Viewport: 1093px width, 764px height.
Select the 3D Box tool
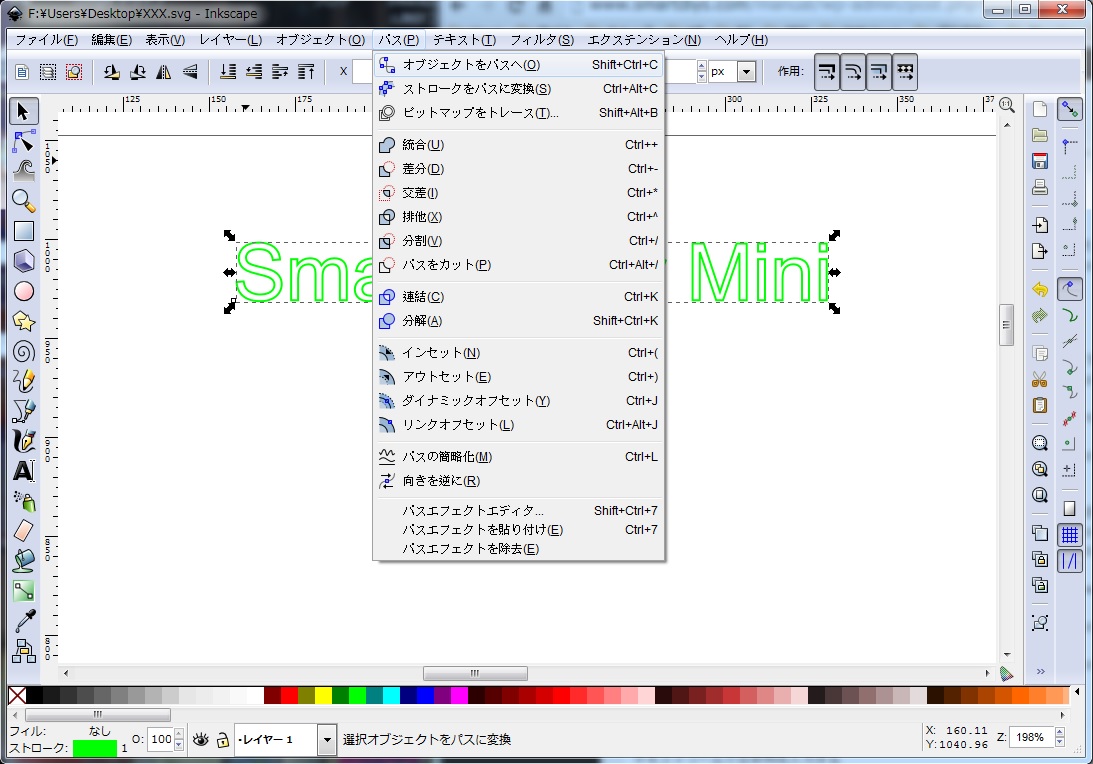pos(24,261)
